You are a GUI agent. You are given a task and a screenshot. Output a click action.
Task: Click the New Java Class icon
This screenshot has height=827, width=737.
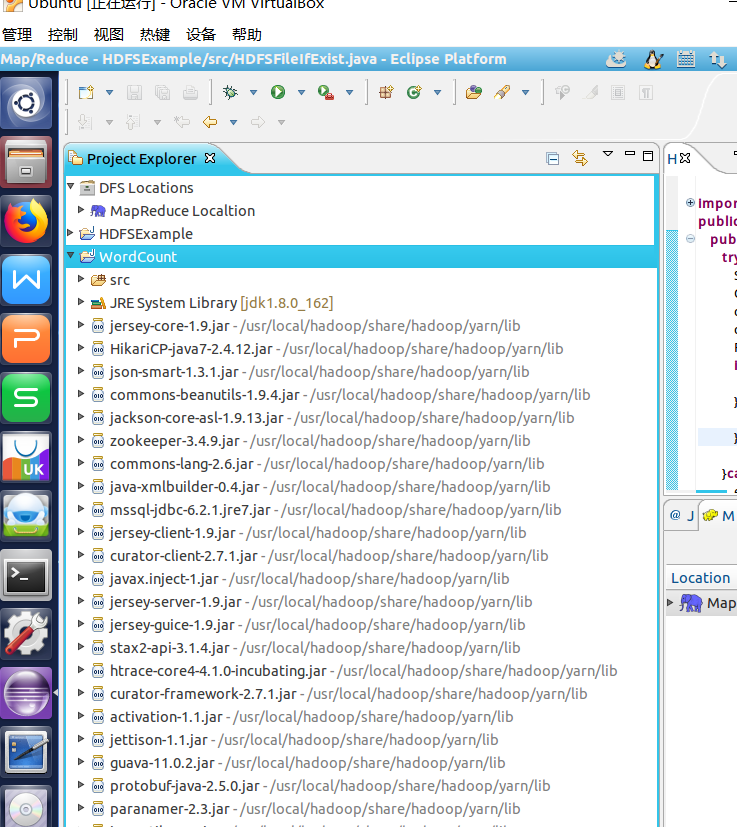(x=414, y=92)
